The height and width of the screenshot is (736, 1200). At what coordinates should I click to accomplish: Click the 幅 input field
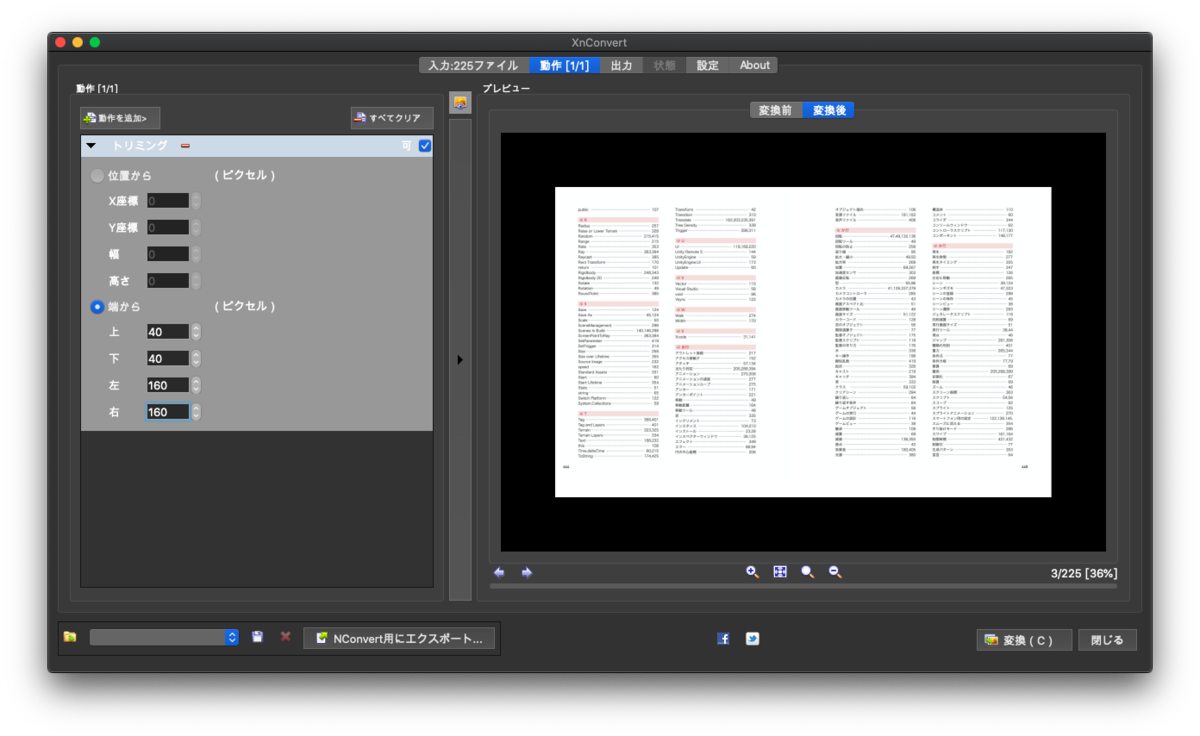click(168, 255)
